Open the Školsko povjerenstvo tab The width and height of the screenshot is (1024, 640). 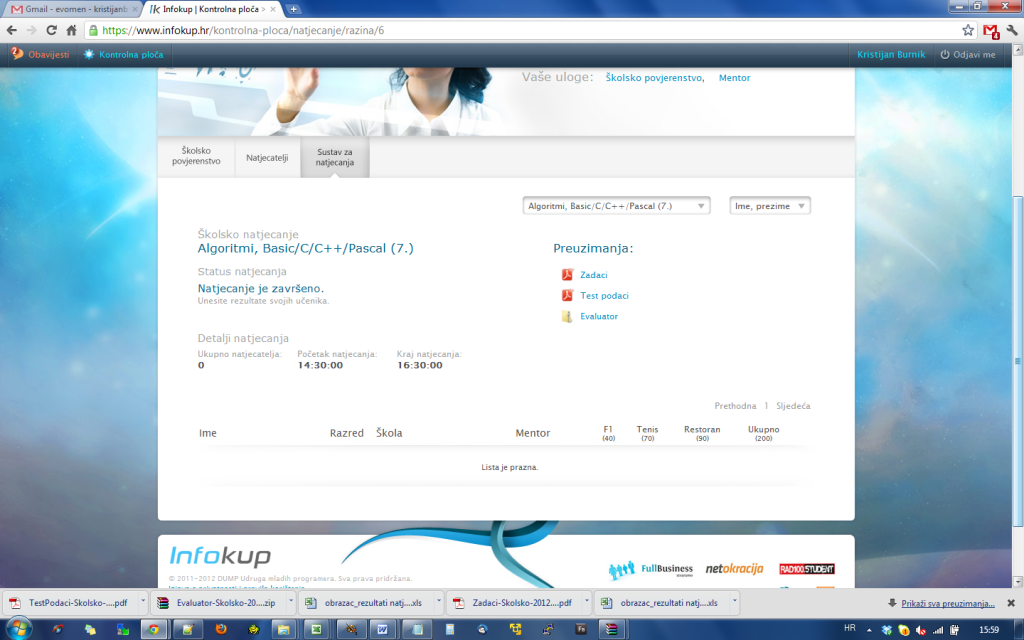[x=196, y=155]
